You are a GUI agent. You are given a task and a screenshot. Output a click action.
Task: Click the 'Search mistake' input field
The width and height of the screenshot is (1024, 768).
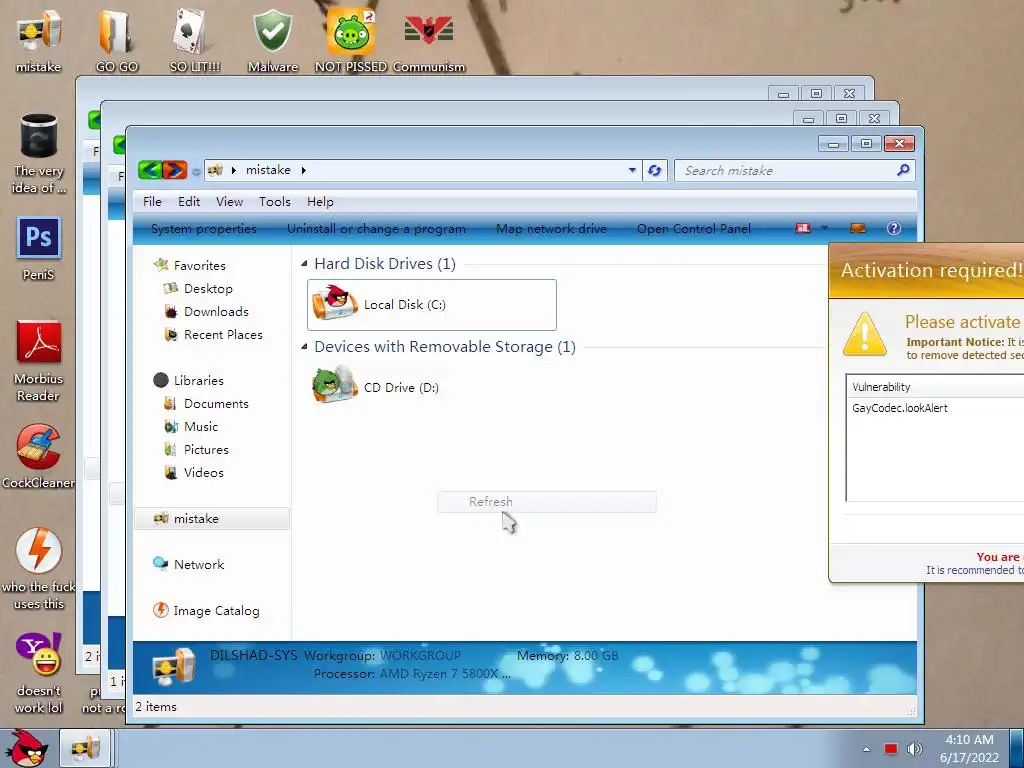tap(787, 170)
